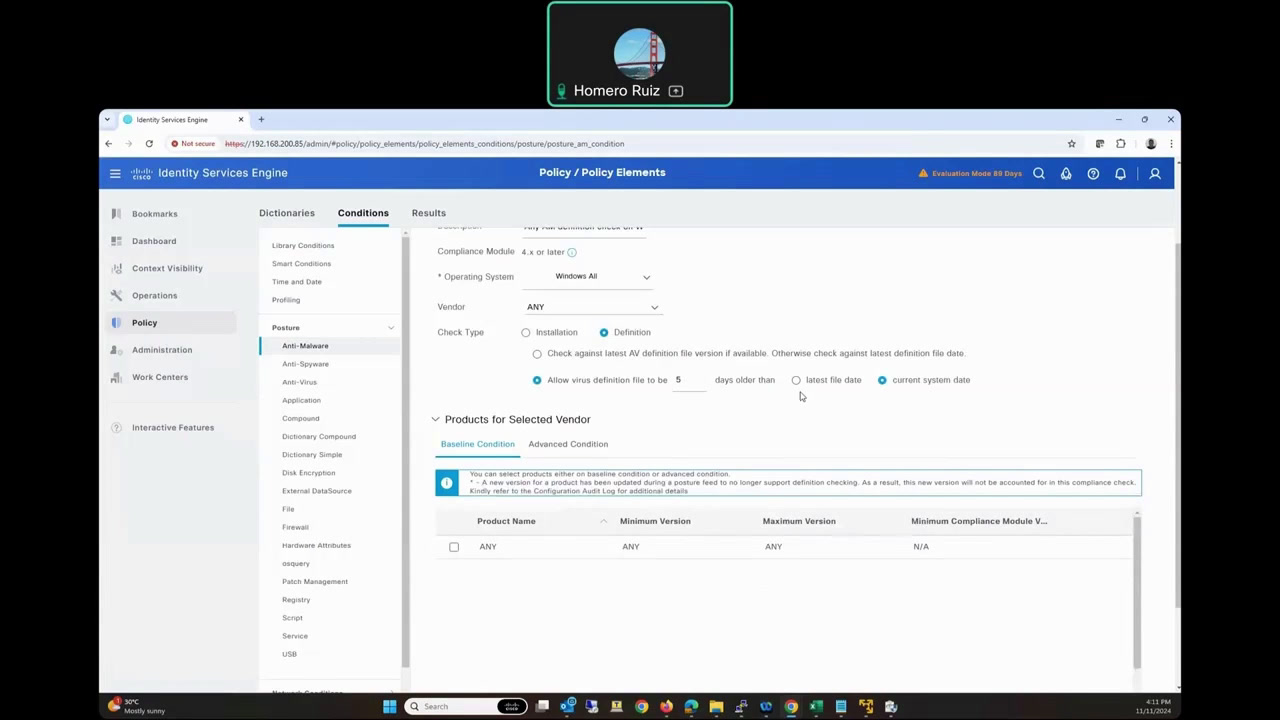This screenshot has width=1280, height=720.
Task: Open the browser extensions puzzle icon
Action: click(1121, 144)
